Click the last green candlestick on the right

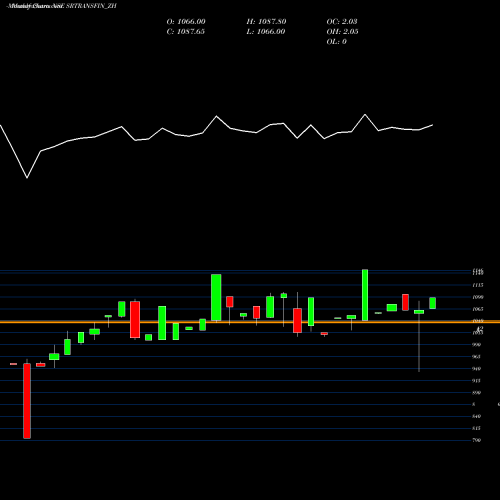433,303
